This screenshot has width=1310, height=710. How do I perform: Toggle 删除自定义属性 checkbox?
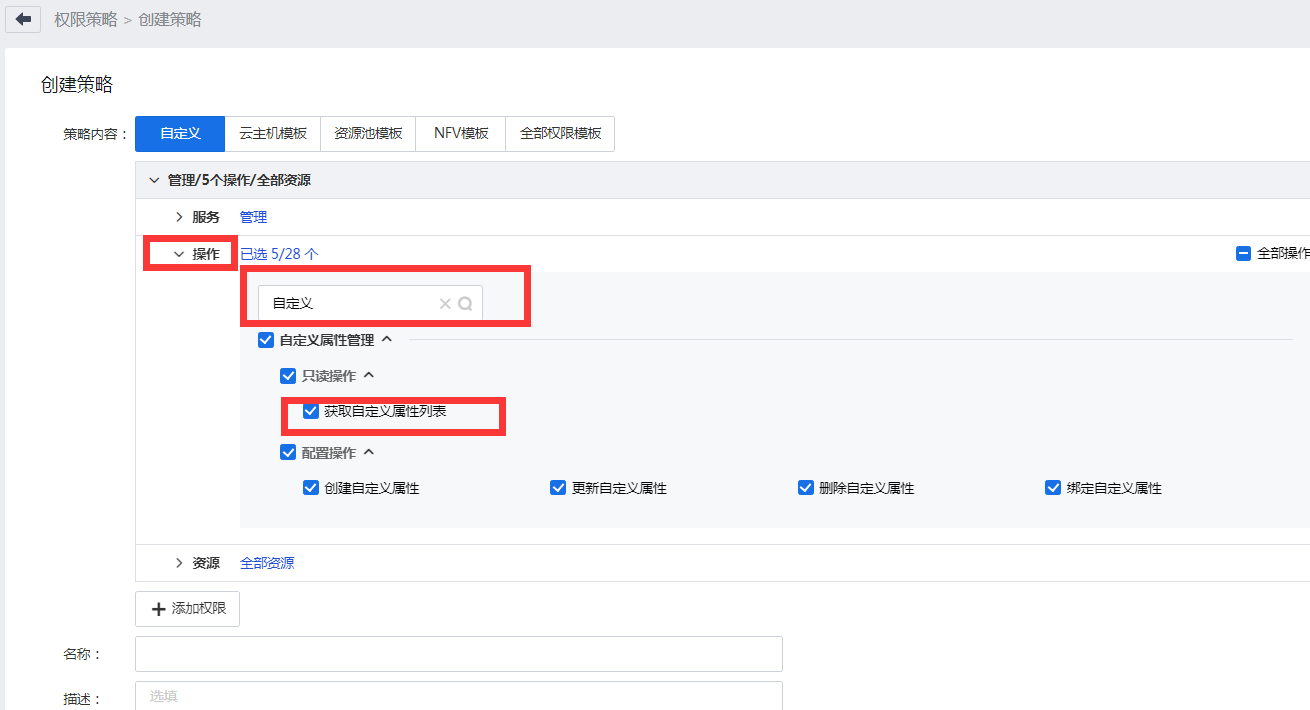(805, 488)
